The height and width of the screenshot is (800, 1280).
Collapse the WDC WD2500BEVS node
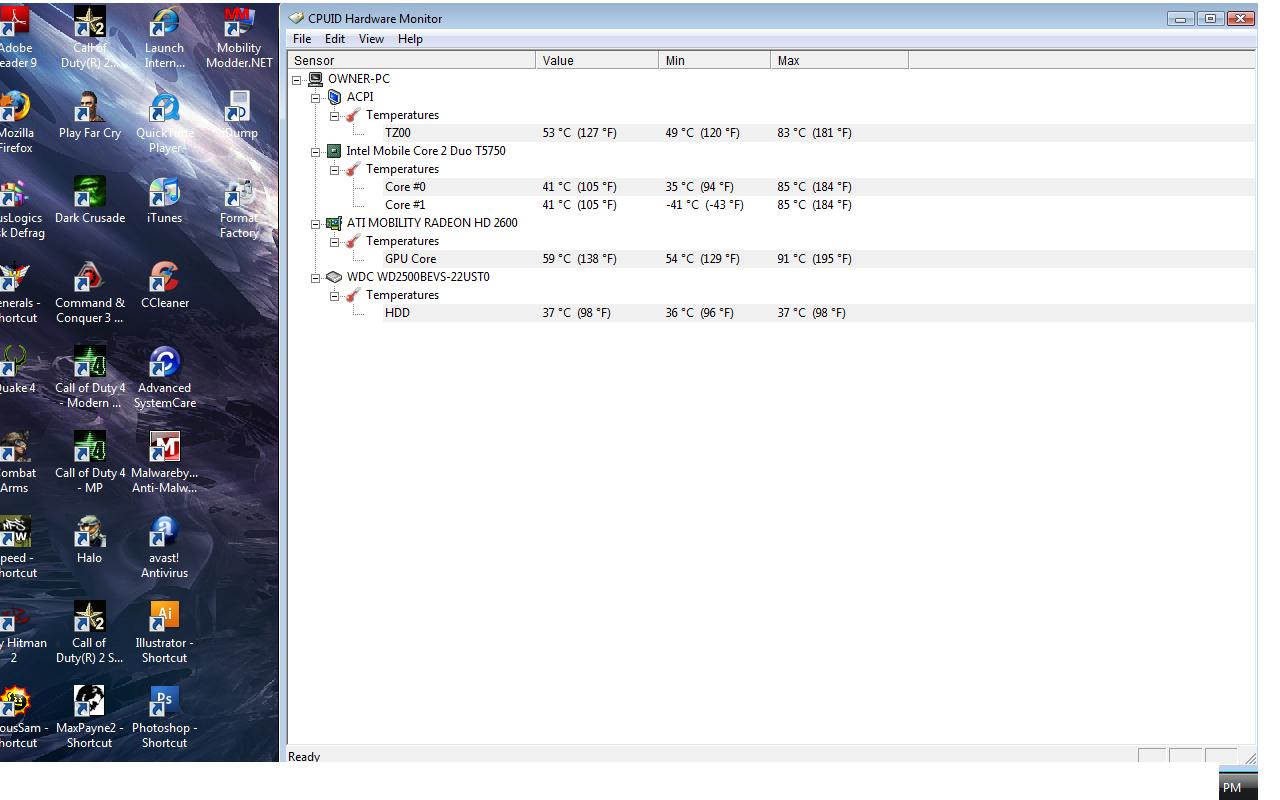316,277
